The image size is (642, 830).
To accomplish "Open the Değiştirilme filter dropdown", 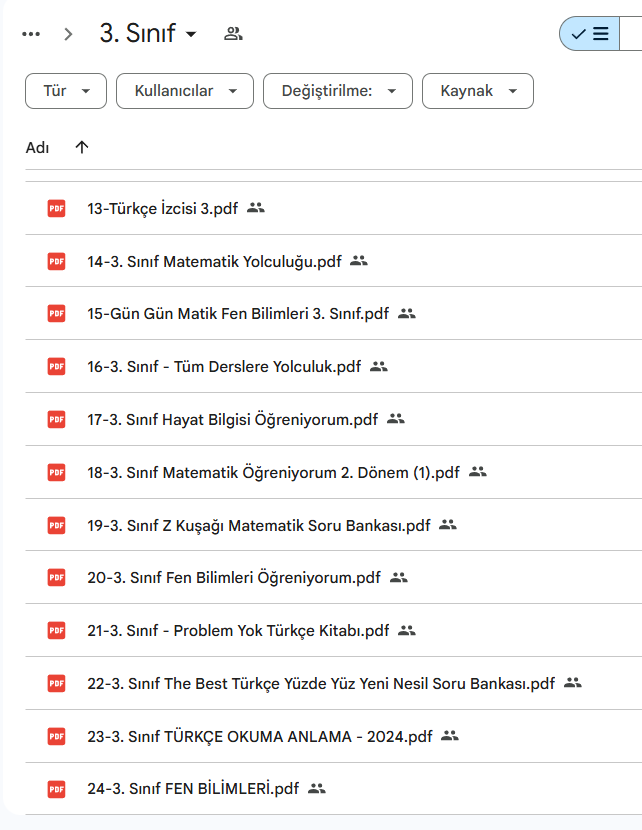I will [338, 91].
